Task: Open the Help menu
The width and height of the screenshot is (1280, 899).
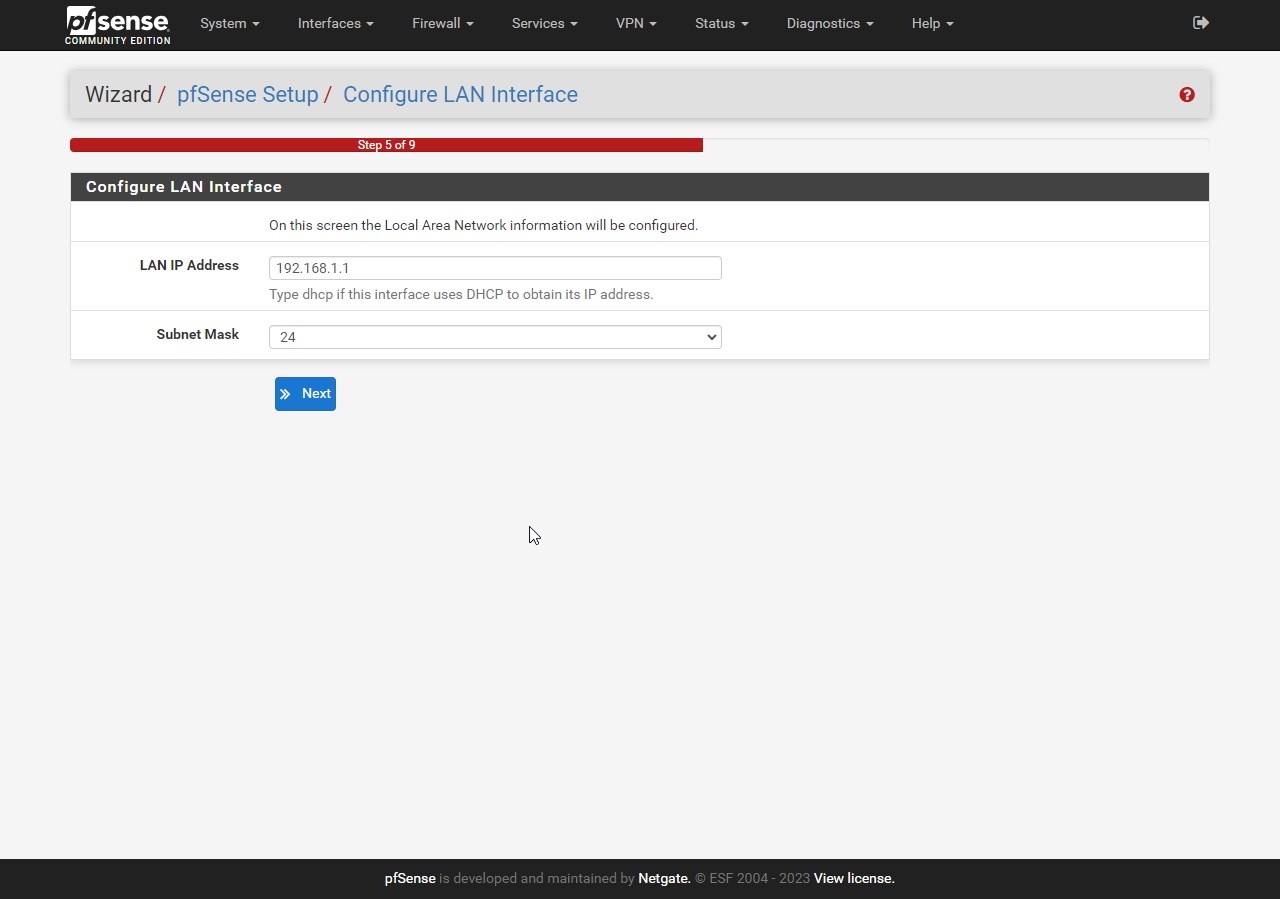Action: pyautogui.click(x=933, y=23)
